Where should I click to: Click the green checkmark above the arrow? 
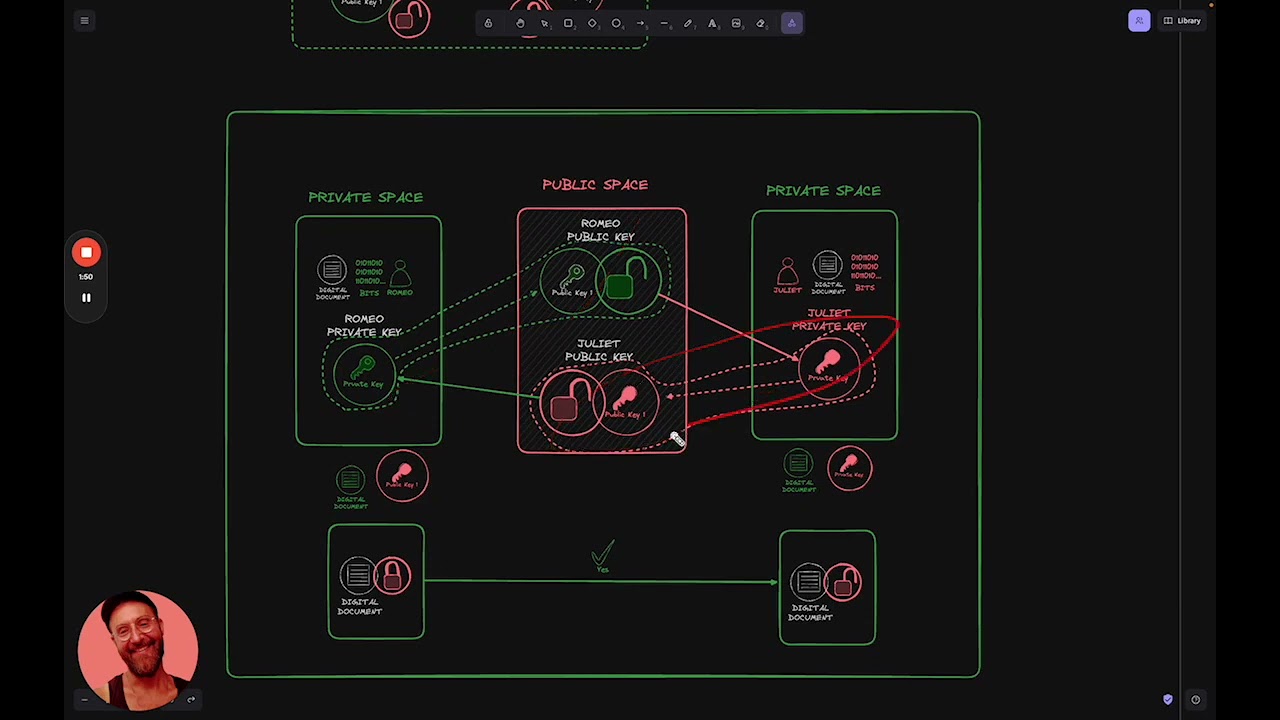click(x=602, y=553)
